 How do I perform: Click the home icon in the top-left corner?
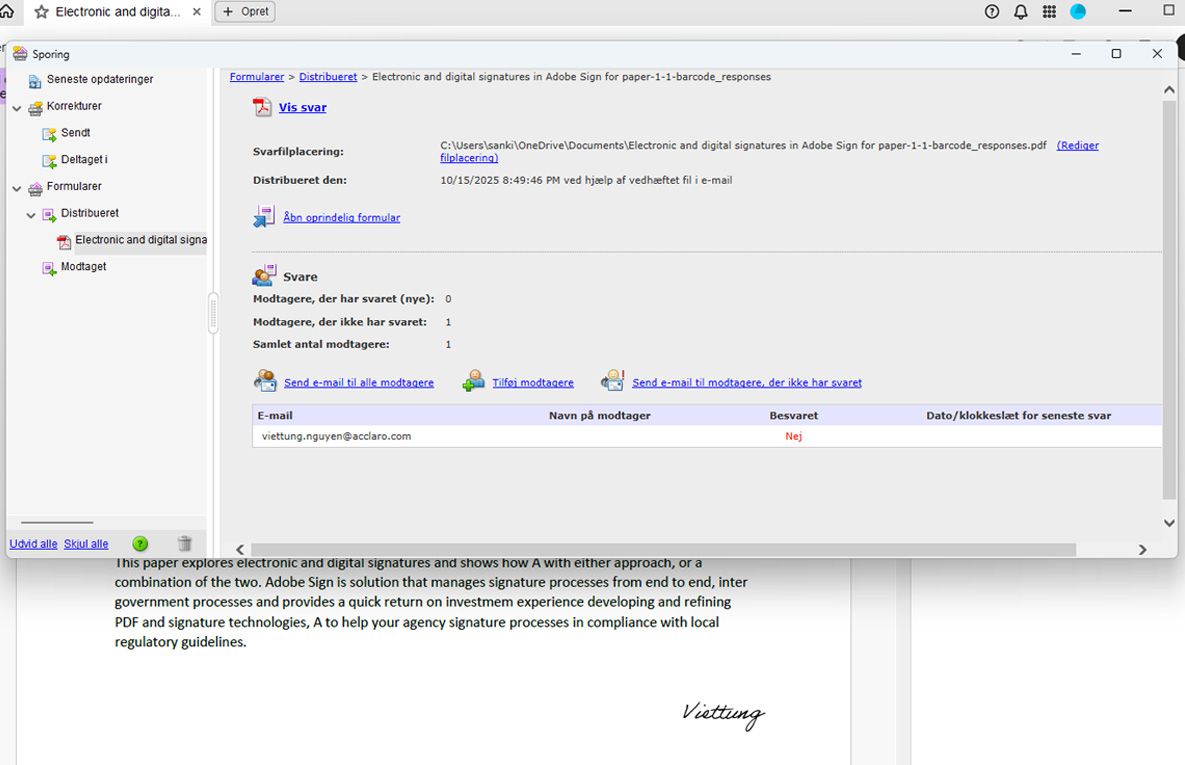(10, 11)
